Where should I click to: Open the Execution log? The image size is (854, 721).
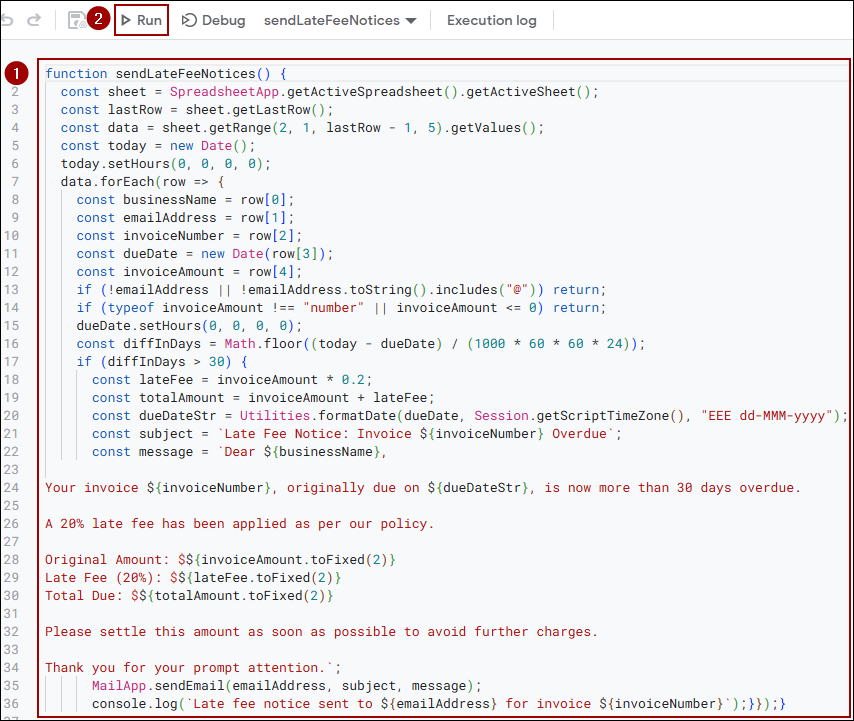pyautogui.click(x=491, y=20)
